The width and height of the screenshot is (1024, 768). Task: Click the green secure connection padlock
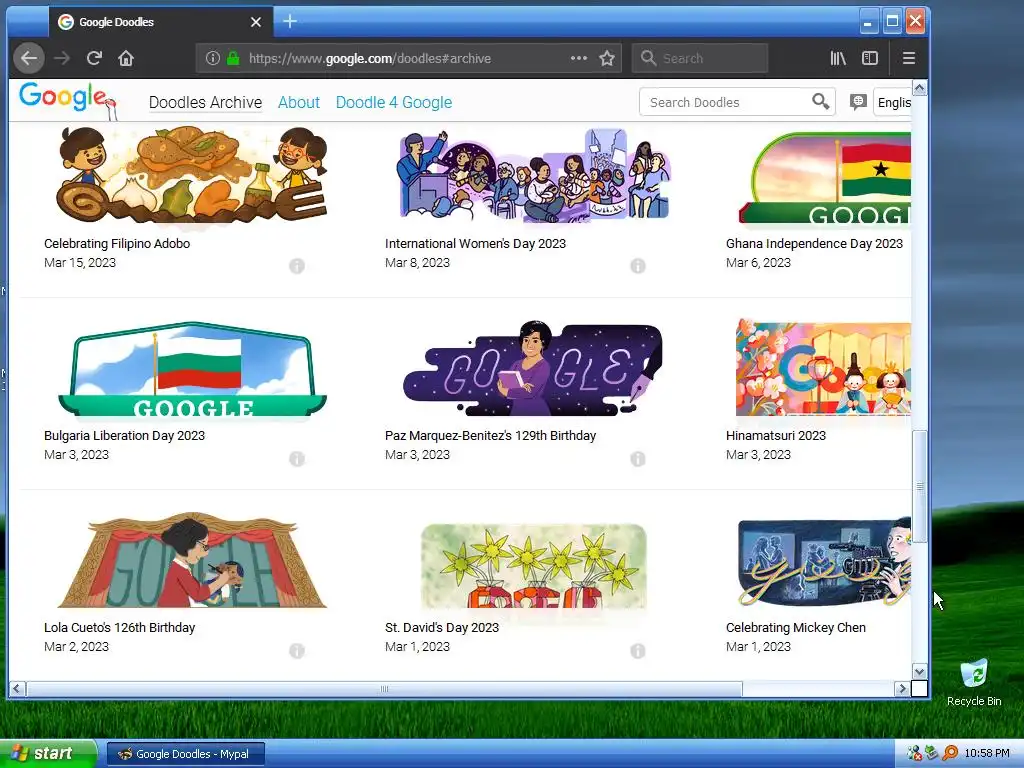click(x=232, y=58)
